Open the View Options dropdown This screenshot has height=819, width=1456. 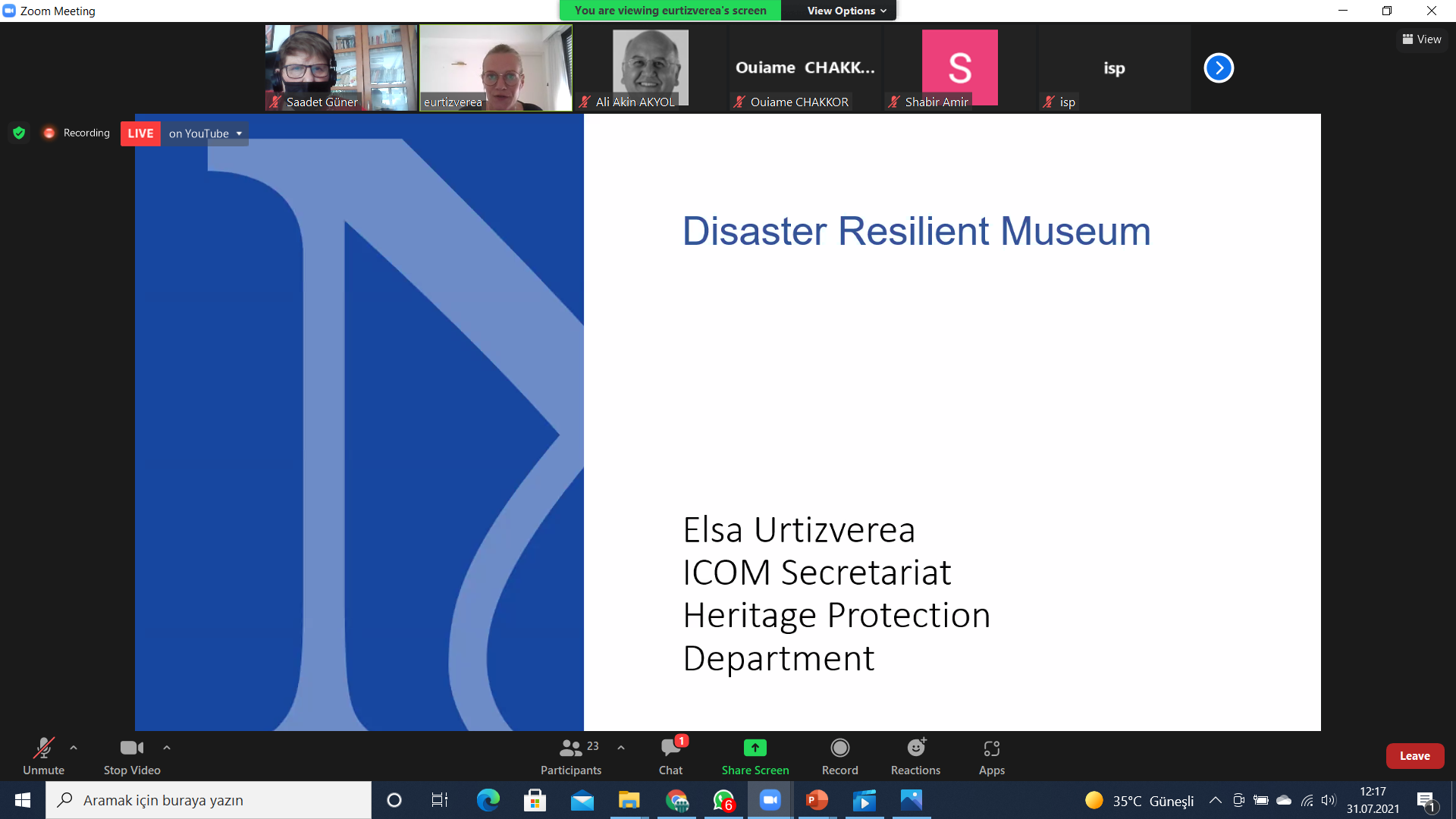coord(846,11)
